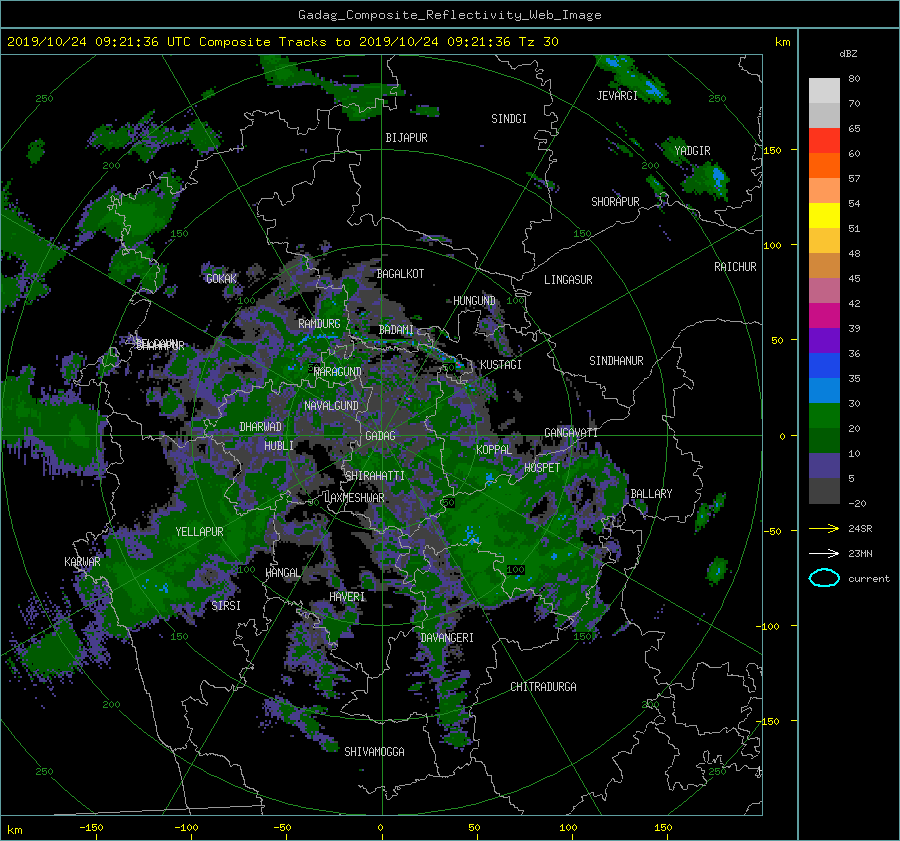Click the DAVANGERI label
This screenshot has height=841, width=900.
[x=447, y=638]
